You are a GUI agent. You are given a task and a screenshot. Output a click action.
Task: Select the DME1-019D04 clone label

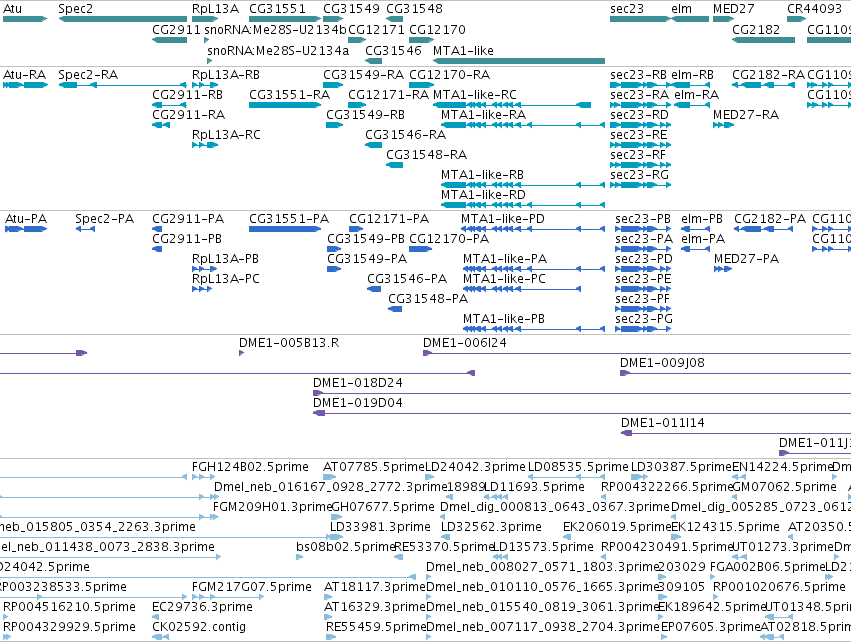[358, 403]
